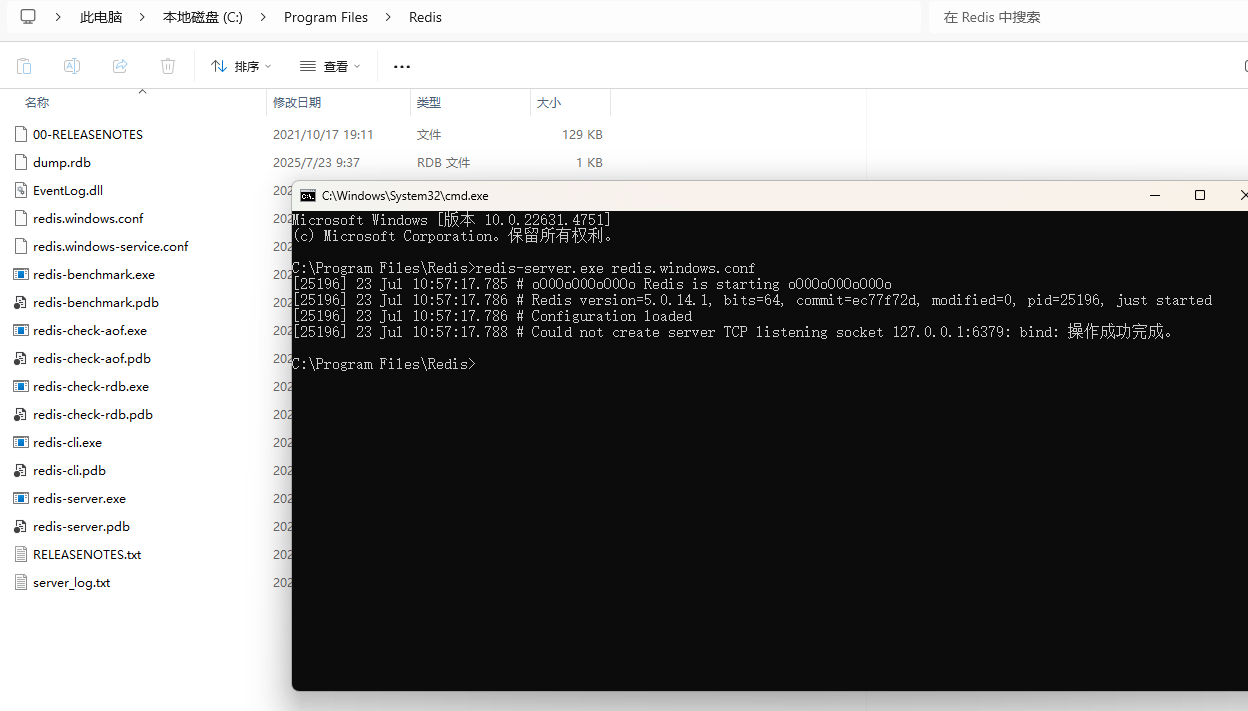The width and height of the screenshot is (1248, 711).
Task: Select the file name redis-benchmark.exe
Action: [94, 274]
